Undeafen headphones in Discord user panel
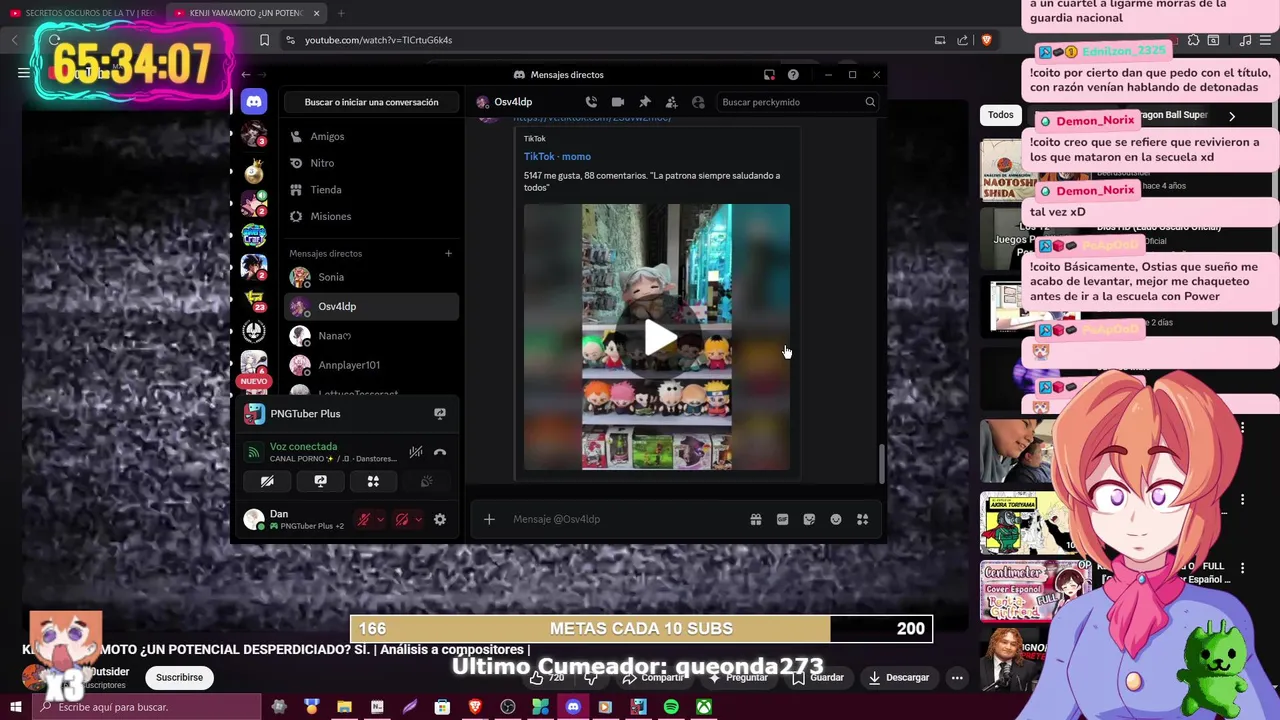Image resolution: width=1280 pixels, height=720 pixels. [402, 519]
